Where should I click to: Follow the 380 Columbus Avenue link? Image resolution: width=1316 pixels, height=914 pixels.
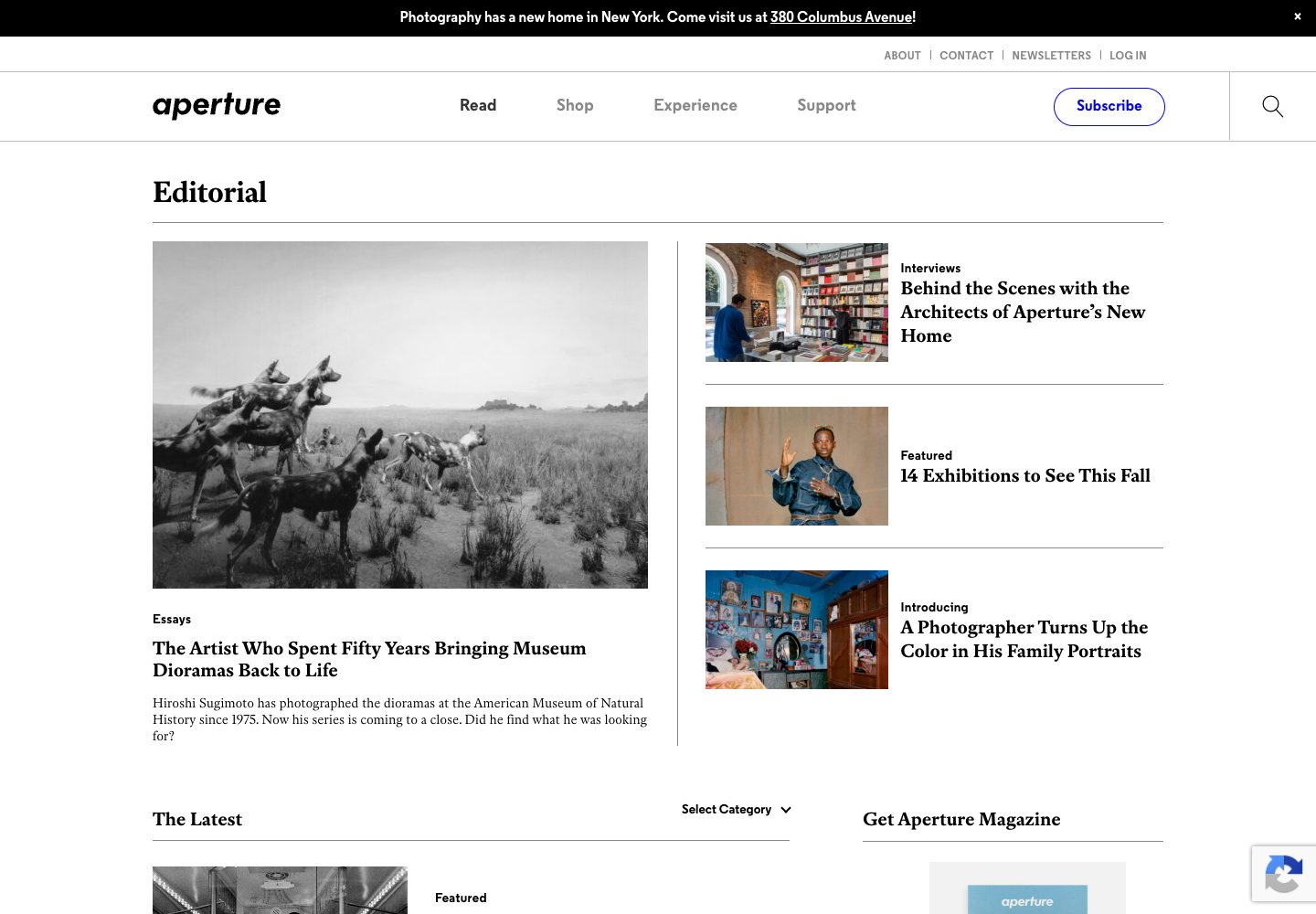pyautogui.click(x=841, y=17)
